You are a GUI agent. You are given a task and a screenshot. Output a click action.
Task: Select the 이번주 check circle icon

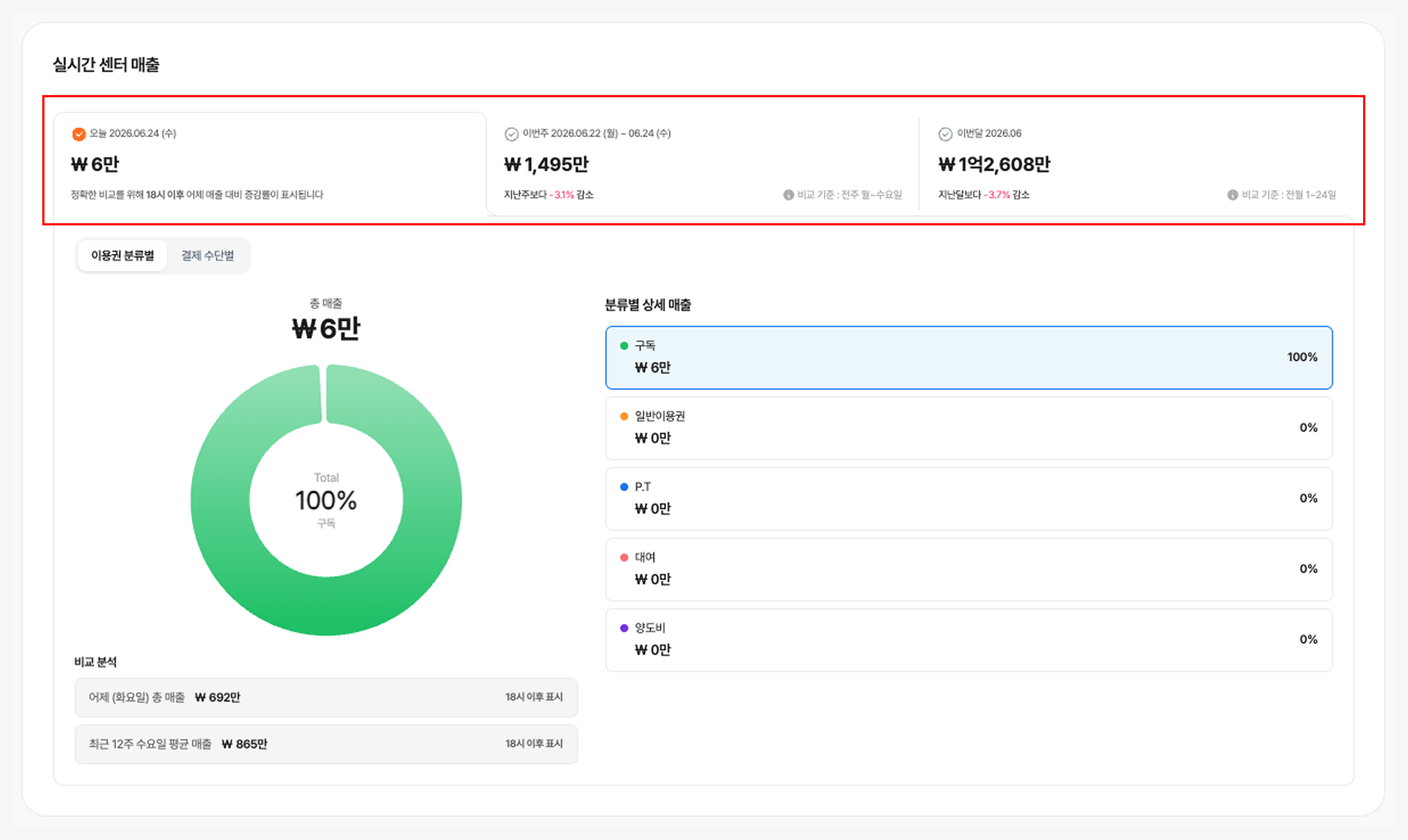coord(512,134)
